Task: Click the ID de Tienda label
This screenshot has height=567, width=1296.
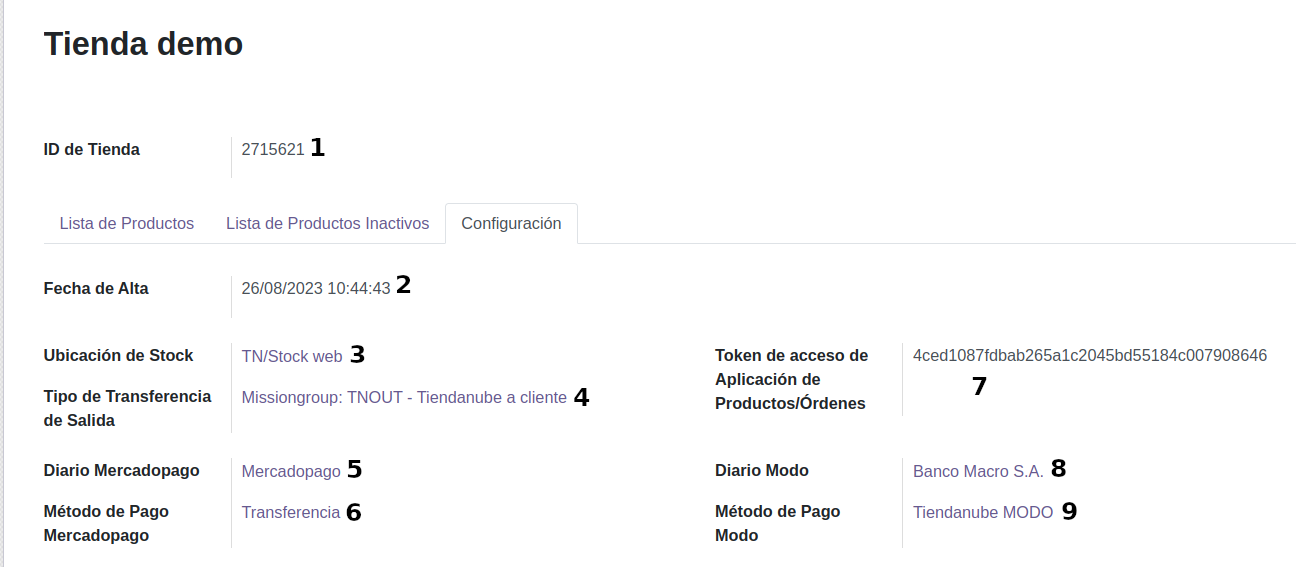Action: pos(92,150)
